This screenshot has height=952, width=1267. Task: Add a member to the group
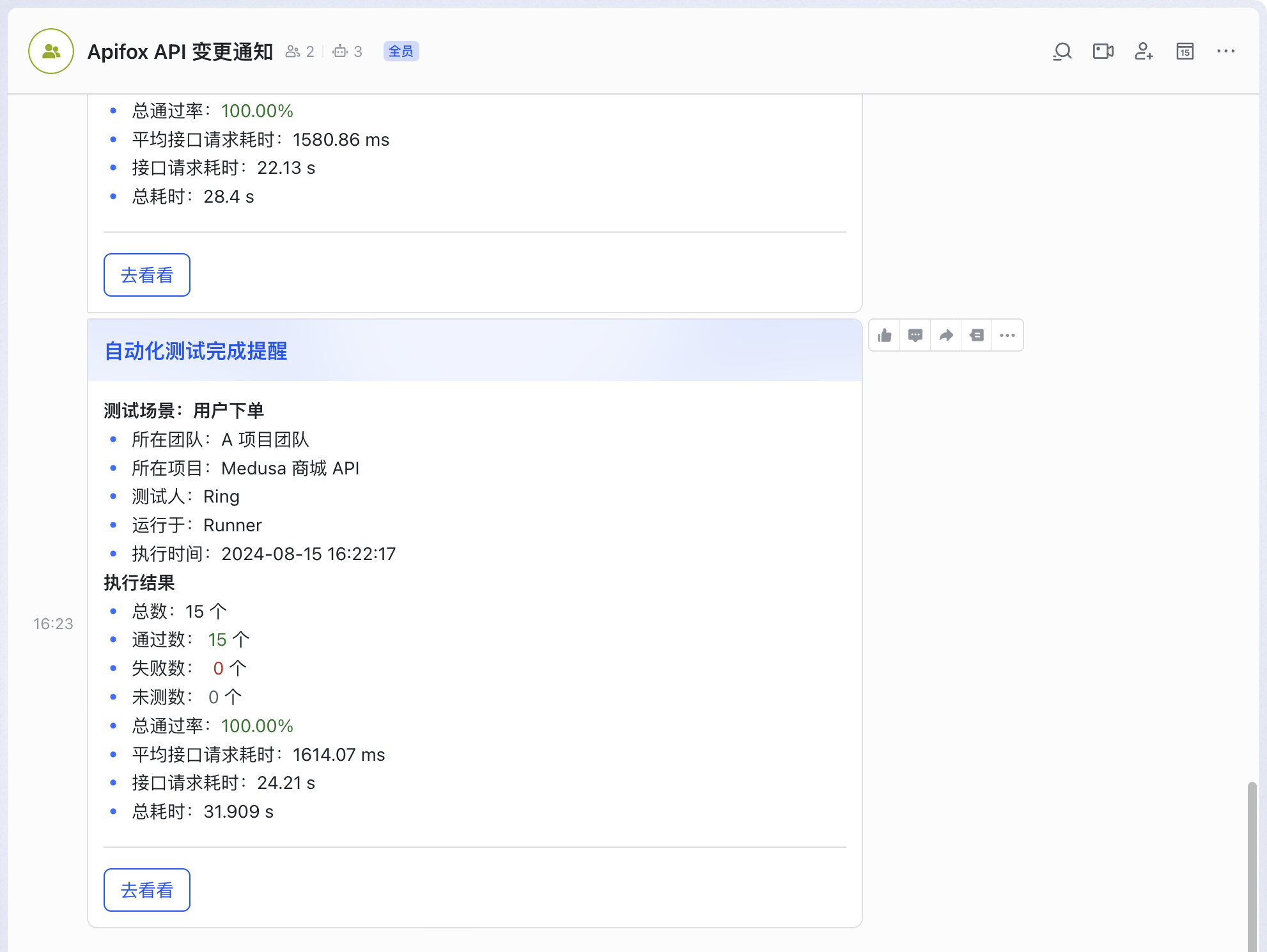coord(1144,51)
